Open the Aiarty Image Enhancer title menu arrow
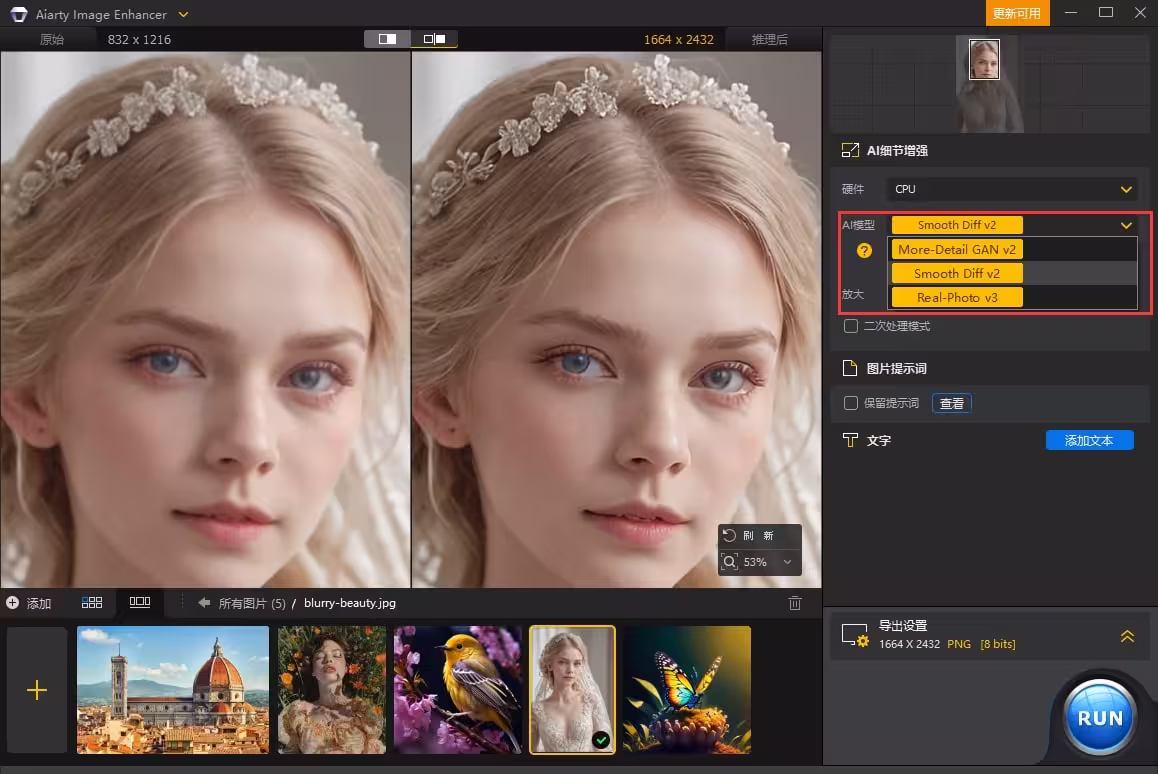This screenshot has height=774, width=1158. click(183, 15)
